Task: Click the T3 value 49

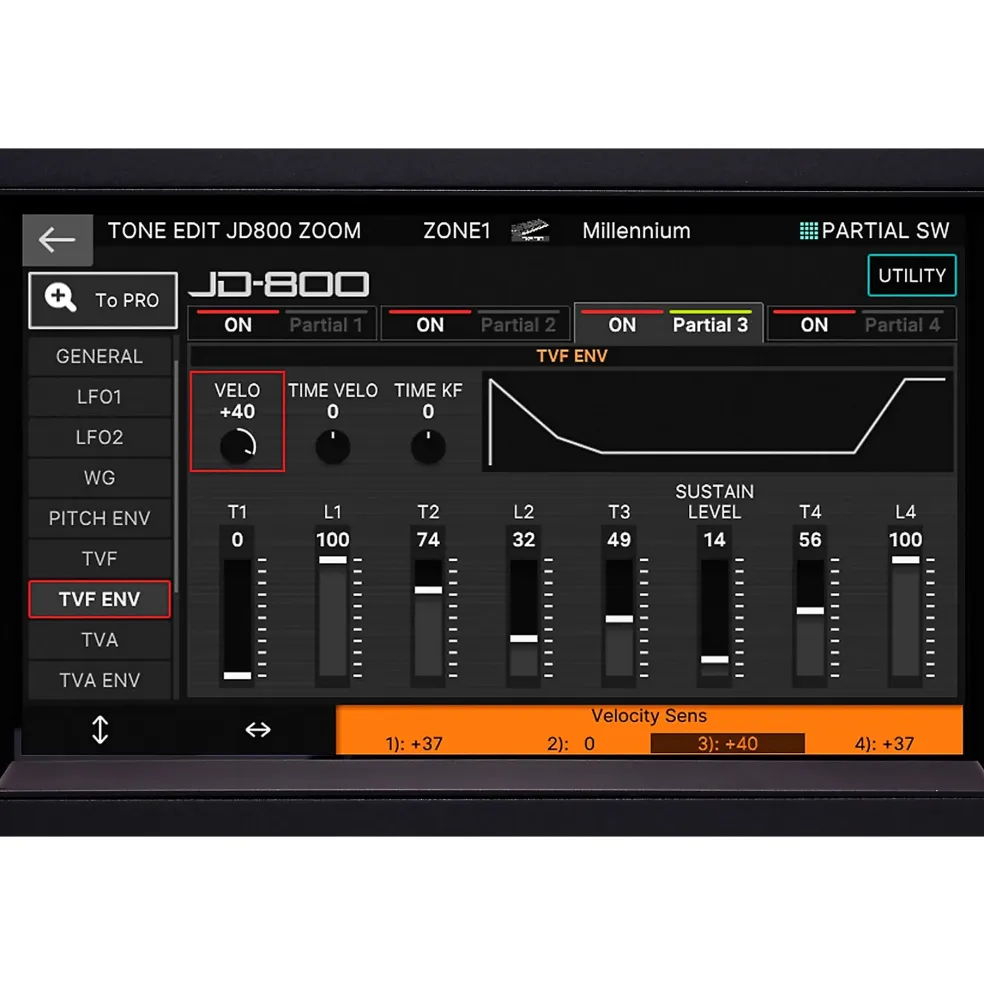Action: click(619, 540)
